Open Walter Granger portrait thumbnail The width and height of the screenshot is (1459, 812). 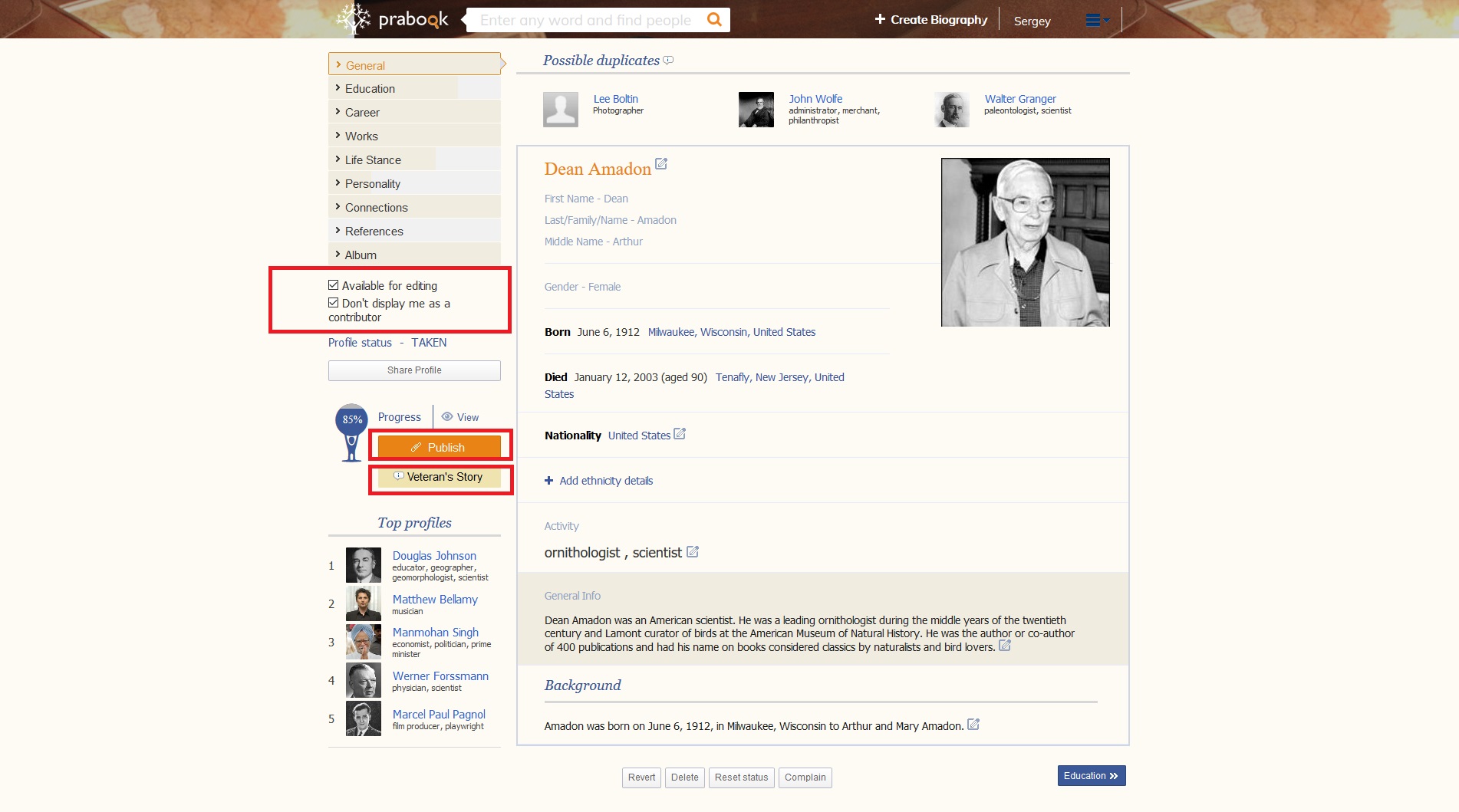coord(952,110)
